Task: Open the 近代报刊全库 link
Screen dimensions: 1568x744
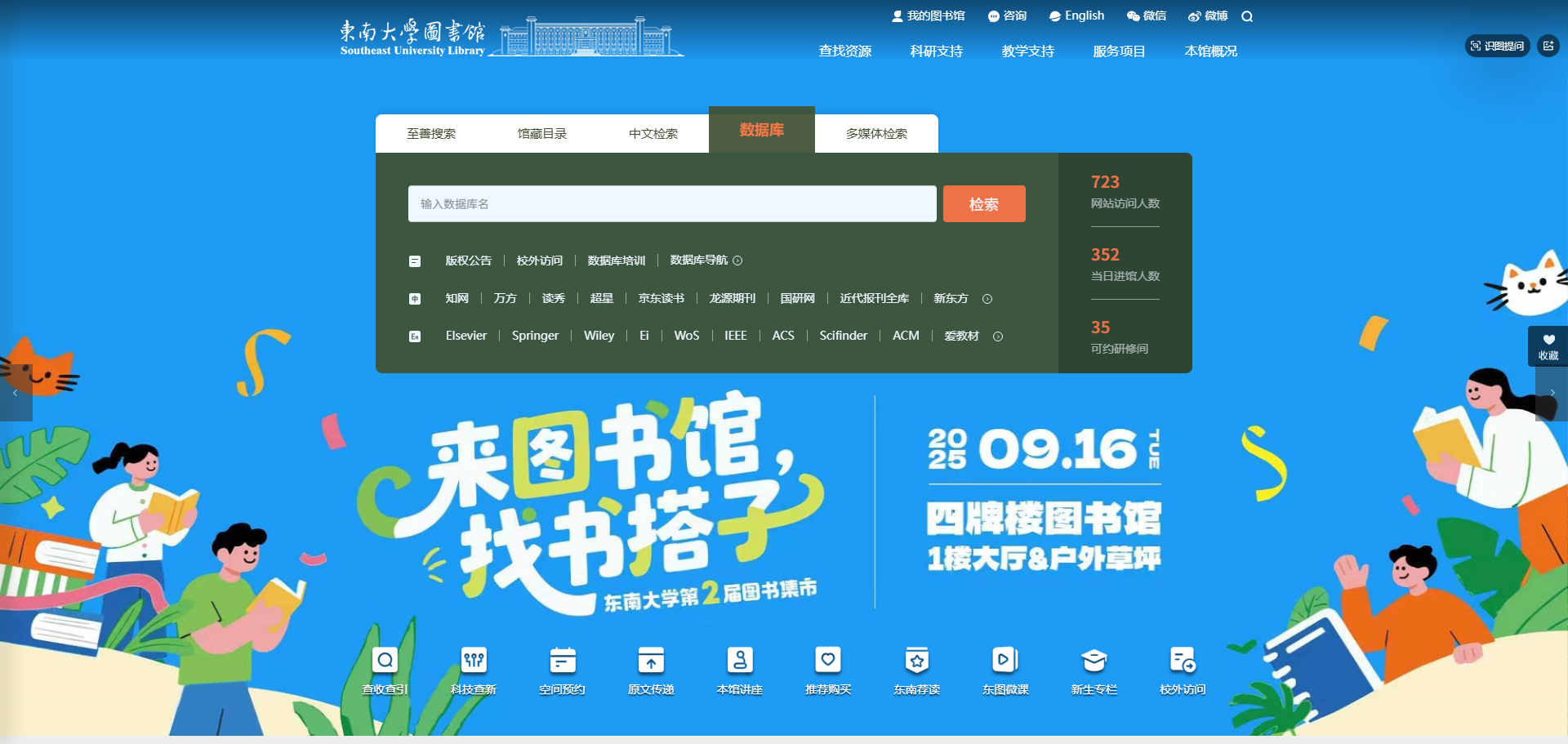Action: coord(875,298)
